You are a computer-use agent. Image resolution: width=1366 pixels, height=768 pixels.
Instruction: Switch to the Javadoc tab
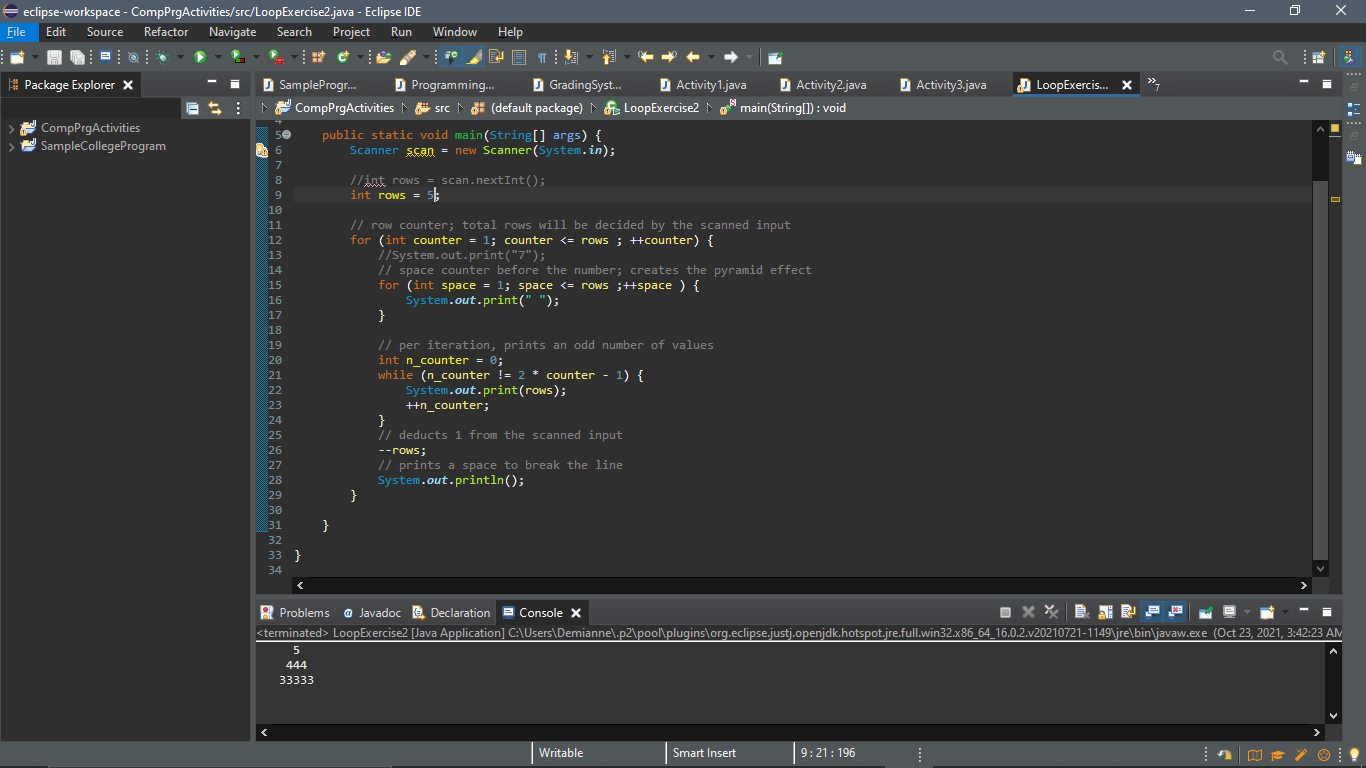(372, 613)
